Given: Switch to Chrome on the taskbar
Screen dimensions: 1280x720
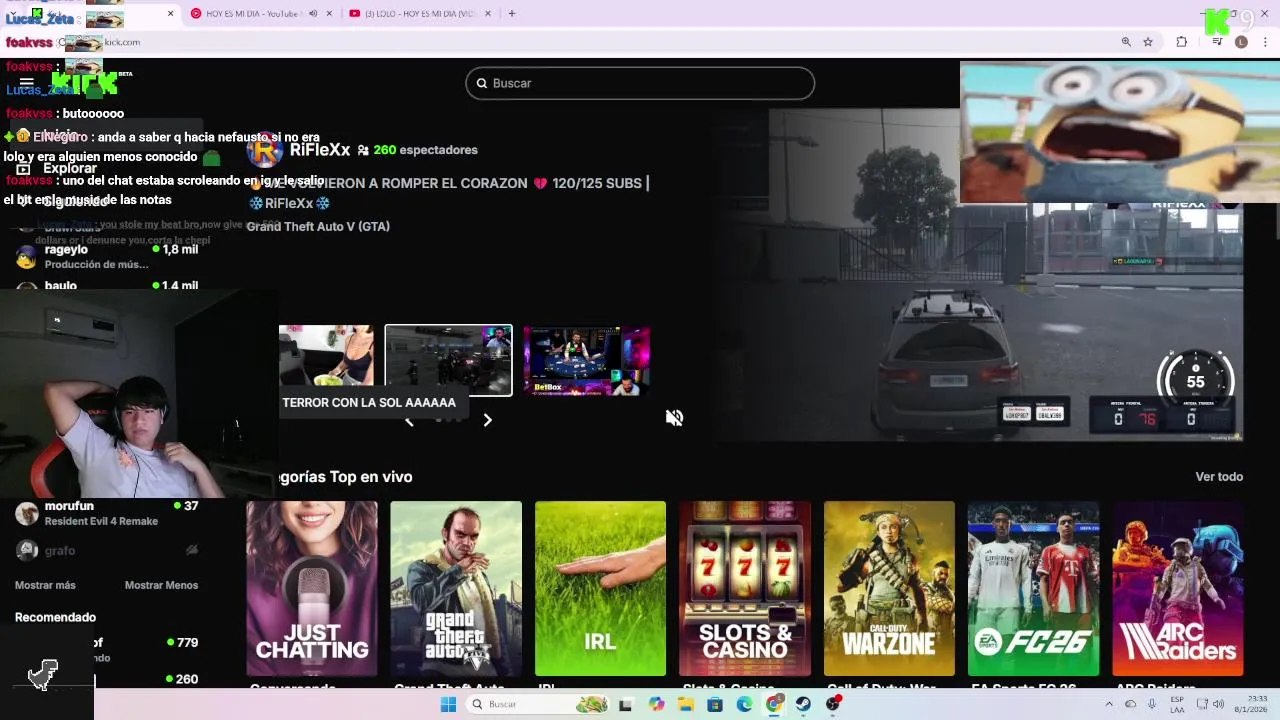Looking at the screenshot, I should tap(774, 704).
